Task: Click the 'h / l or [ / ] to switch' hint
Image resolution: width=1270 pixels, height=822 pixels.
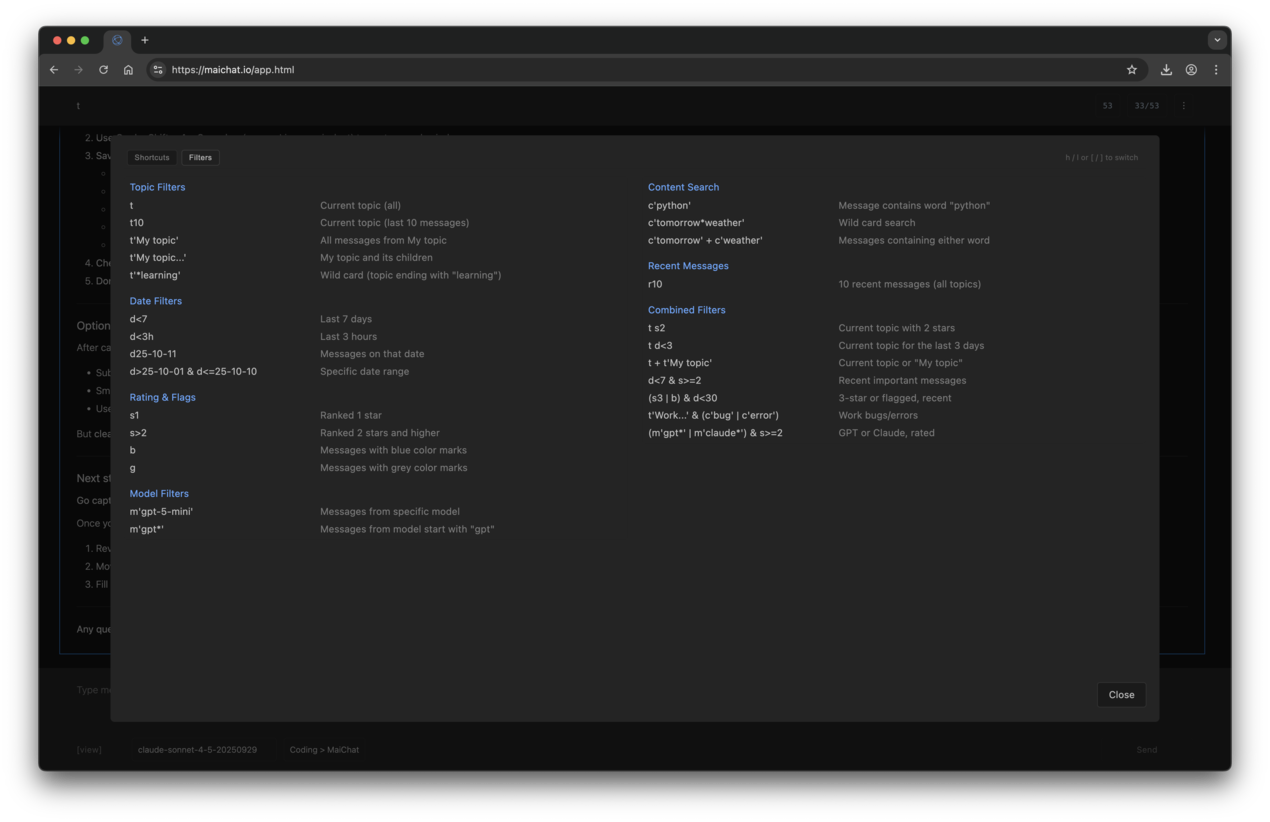Action: pyautogui.click(x=1101, y=158)
